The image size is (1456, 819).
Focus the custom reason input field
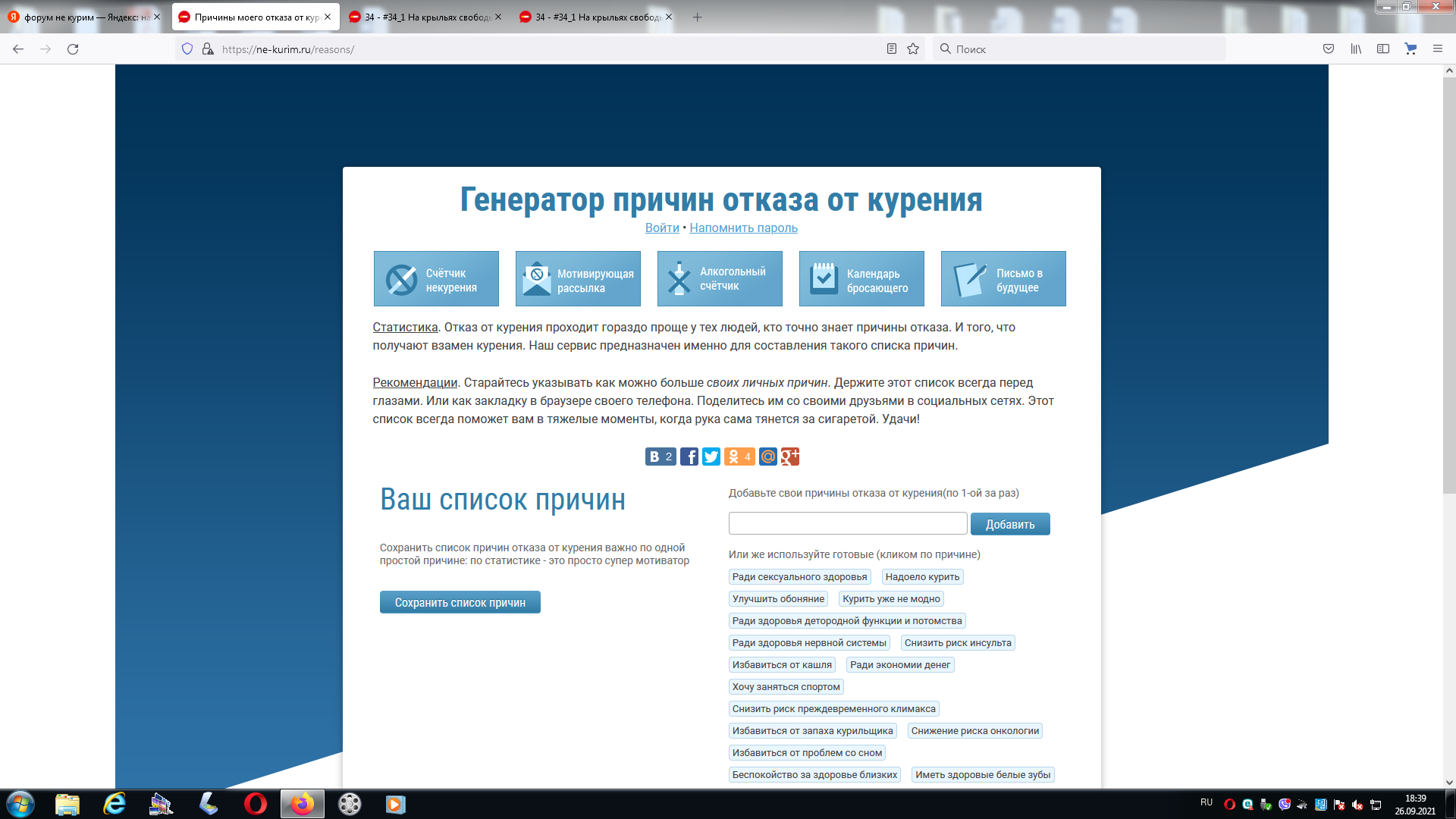pos(847,523)
